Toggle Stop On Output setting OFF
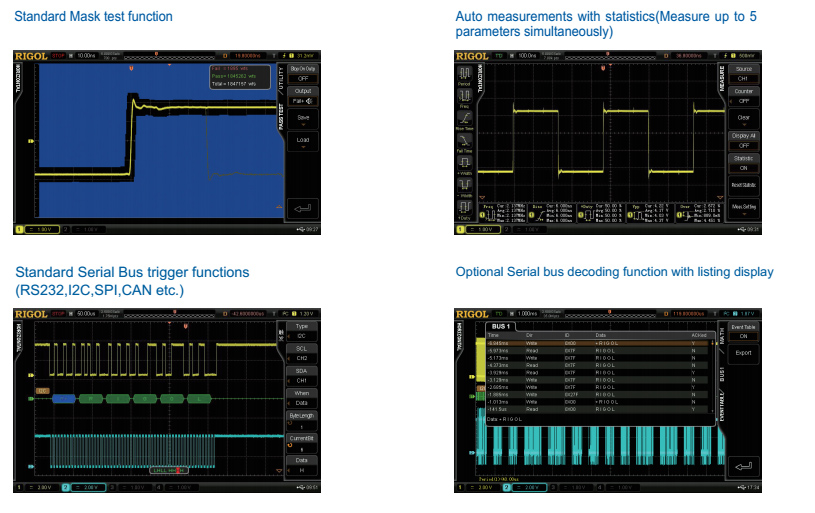The height and width of the screenshot is (513, 815). click(304, 73)
